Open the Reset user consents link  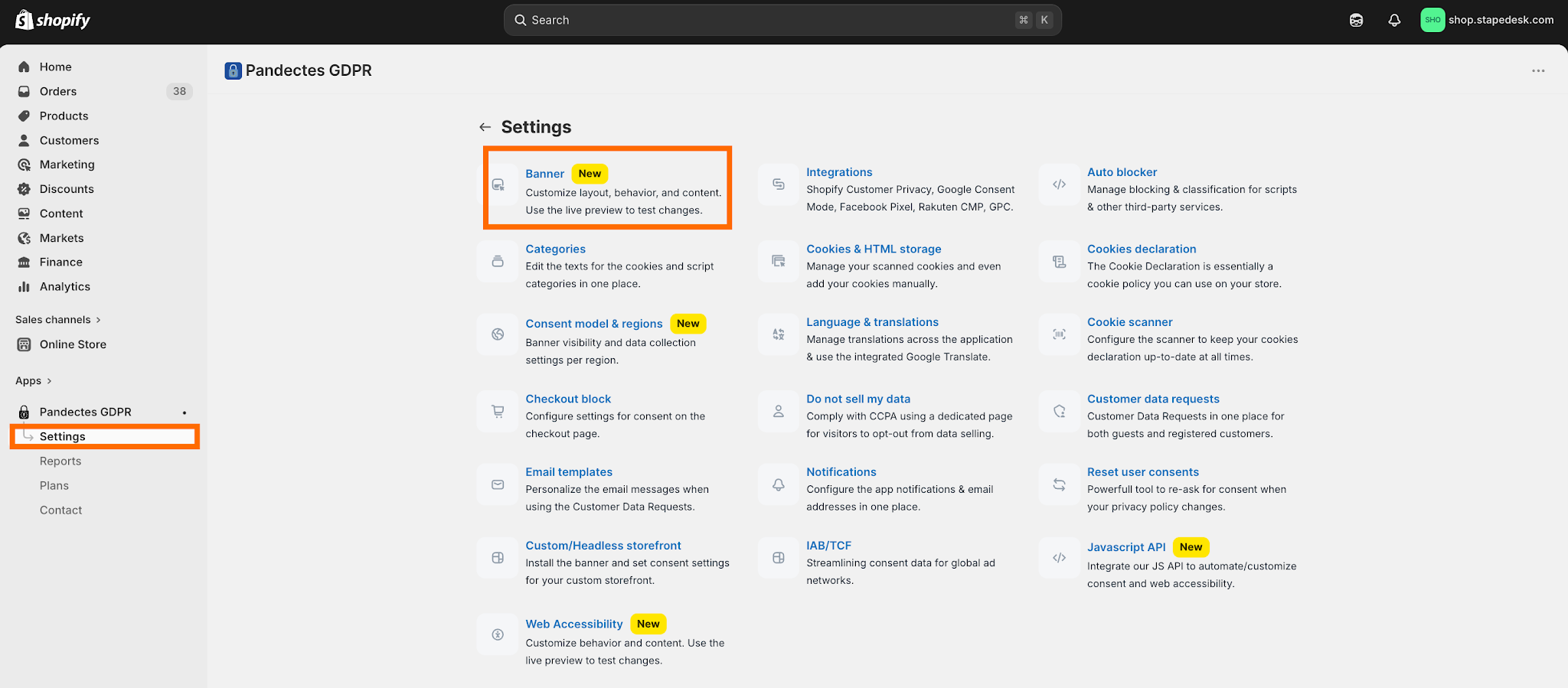click(x=1143, y=472)
